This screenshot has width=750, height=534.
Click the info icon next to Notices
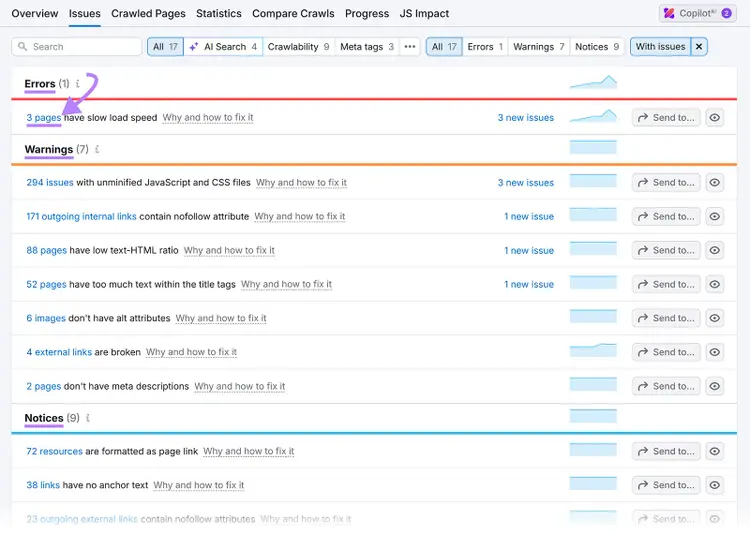click(88, 418)
